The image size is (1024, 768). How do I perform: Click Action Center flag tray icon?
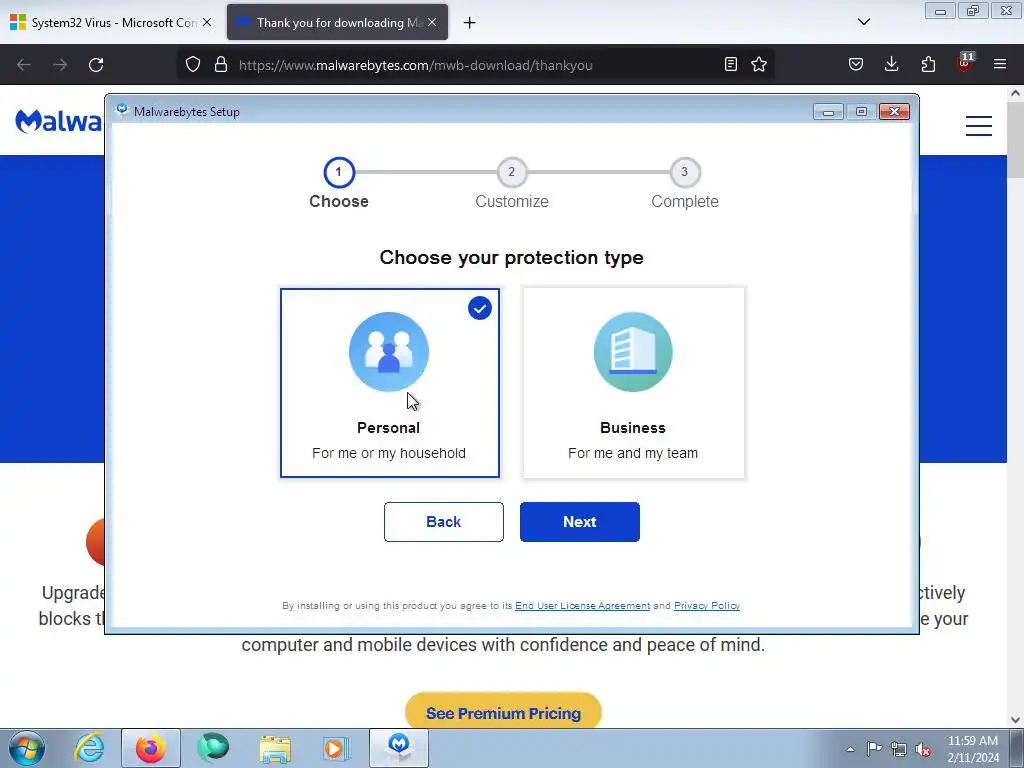[874, 749]
